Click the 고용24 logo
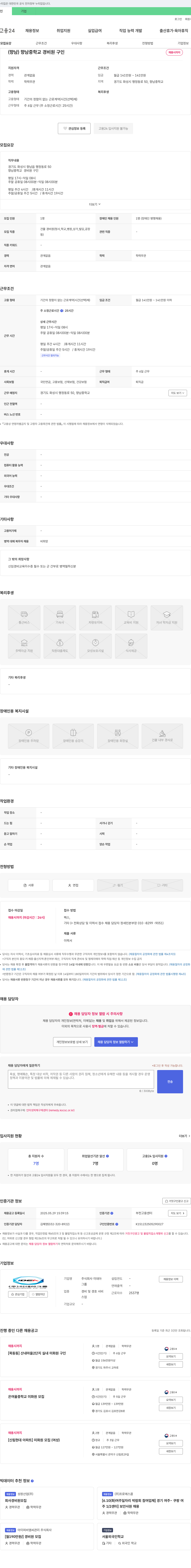 coord(7,30)
